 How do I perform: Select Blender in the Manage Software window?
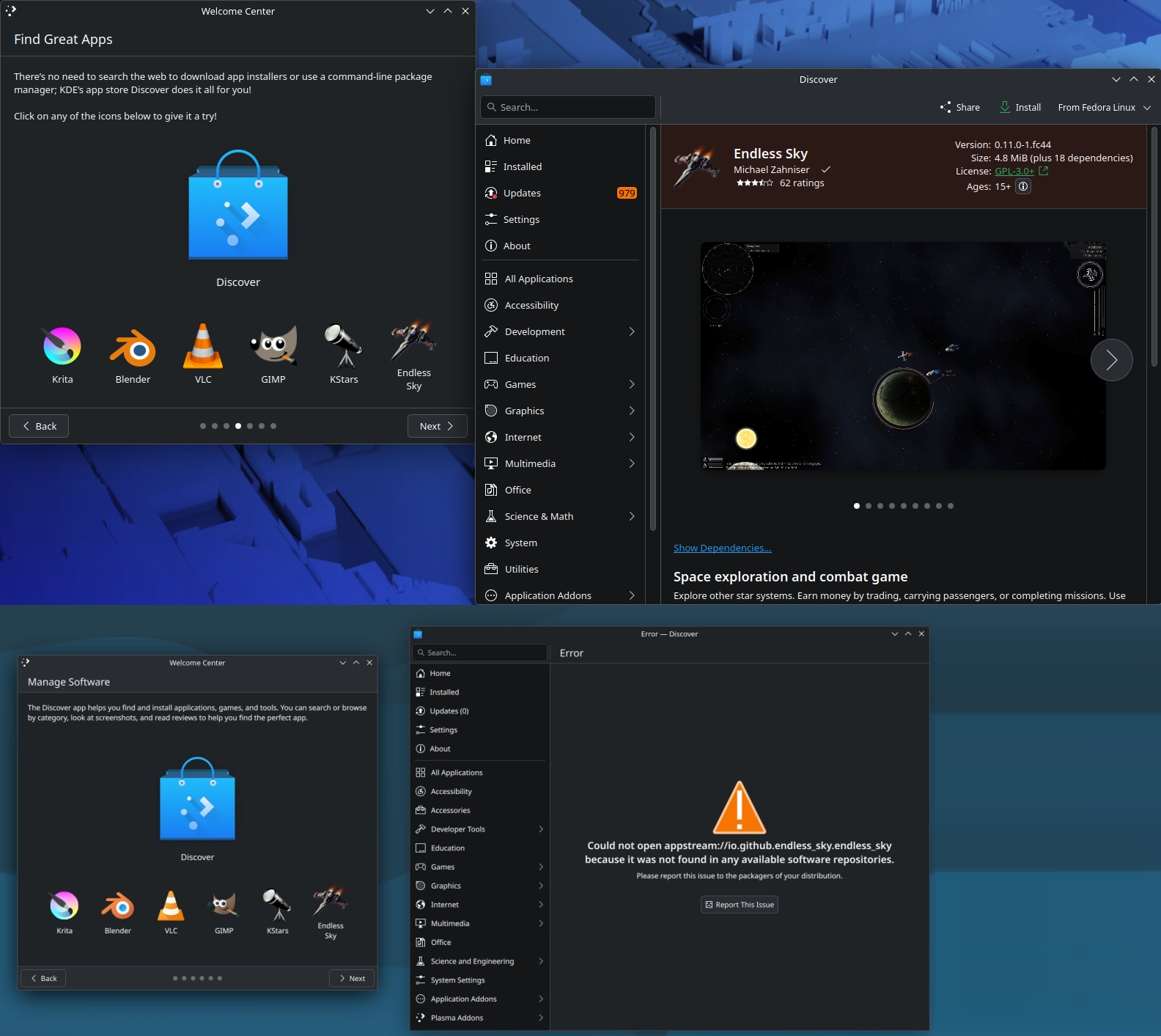pos(118,905)
